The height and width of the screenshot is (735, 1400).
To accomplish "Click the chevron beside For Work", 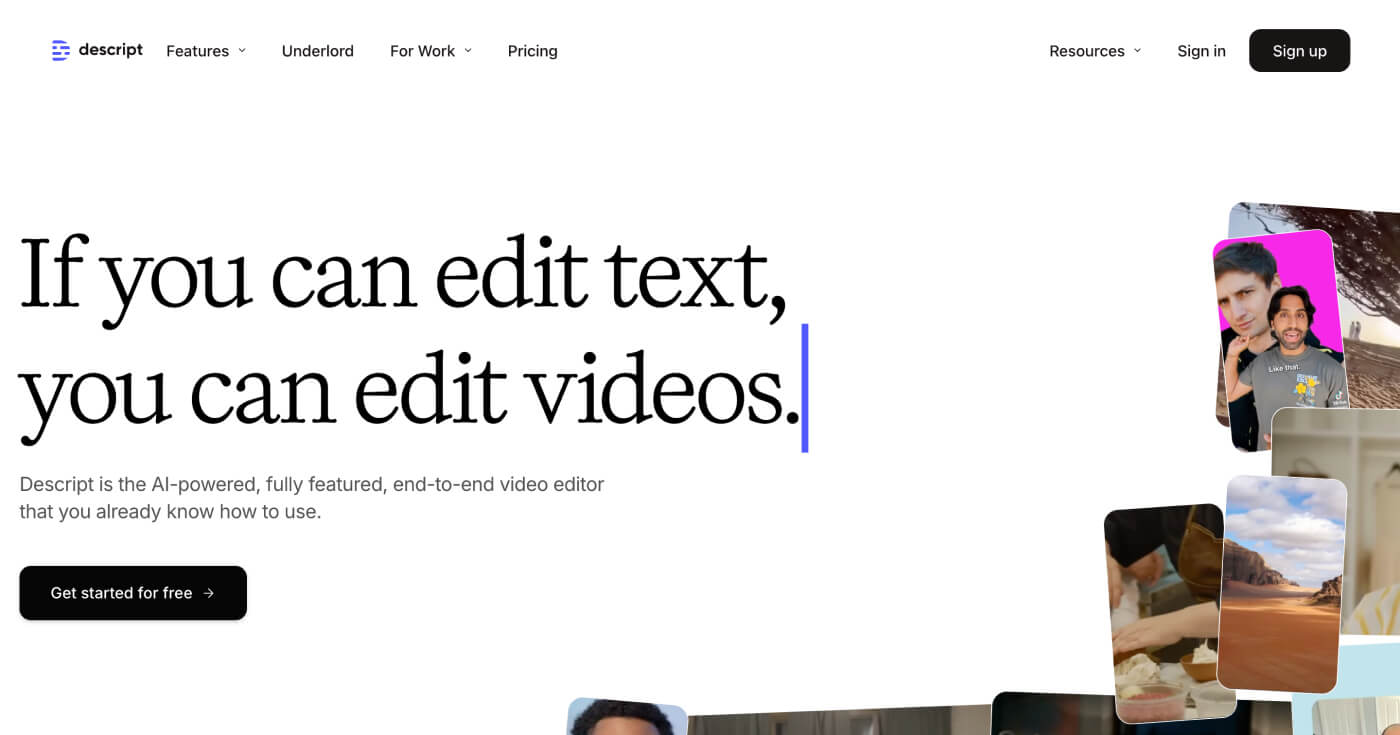I will [x=468, y=51].
